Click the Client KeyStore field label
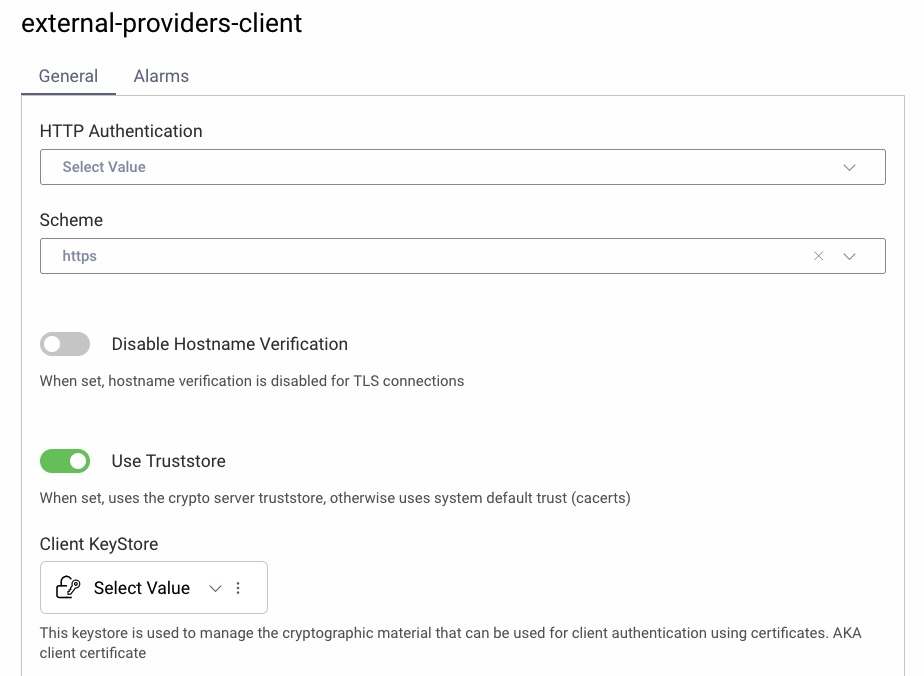Image resolution: width=924 pixels, height=676 pixels. tap(98, 543)
